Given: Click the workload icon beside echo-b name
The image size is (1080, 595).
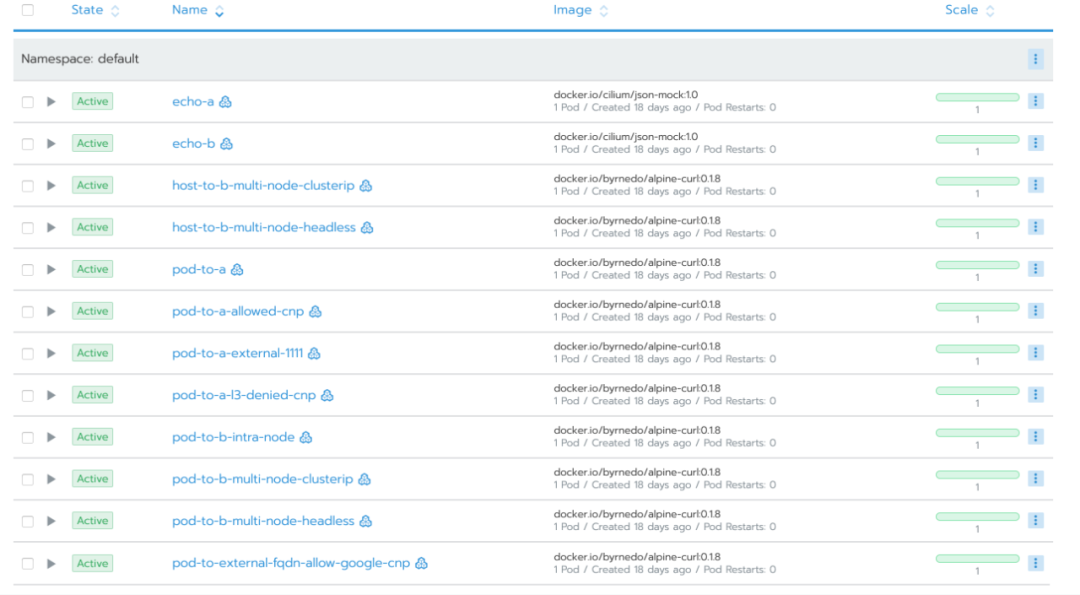Looking at the screenshot, I should pos(227,144).
